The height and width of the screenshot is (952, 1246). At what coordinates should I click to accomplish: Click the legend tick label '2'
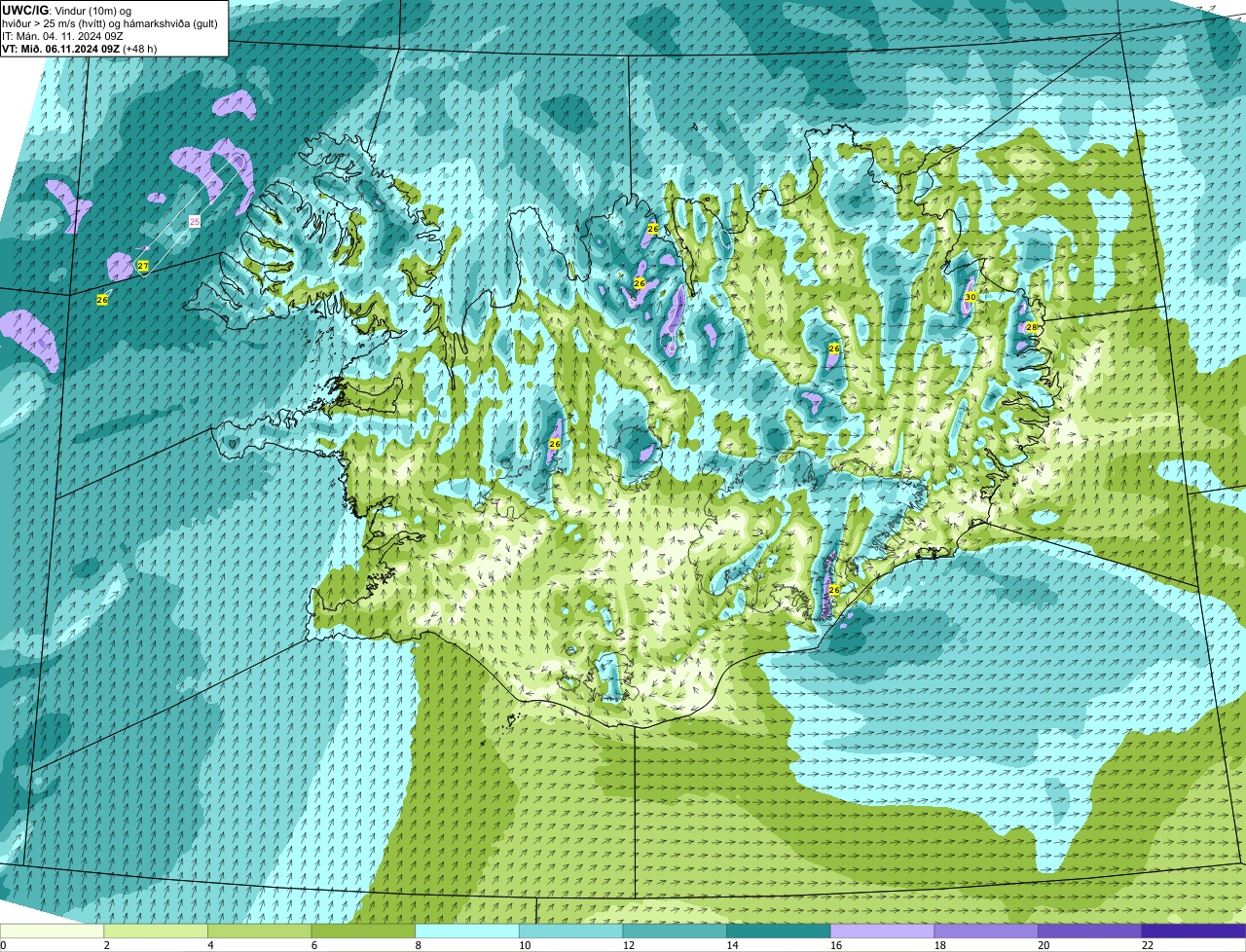pos(106,945)
